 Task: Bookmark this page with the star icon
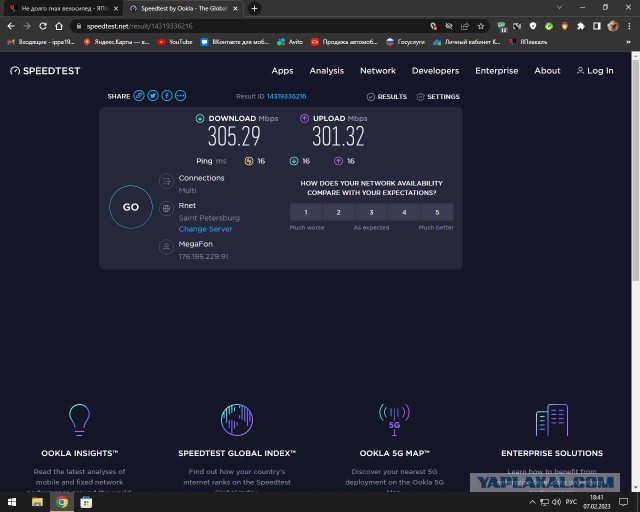tap(481, 26)
